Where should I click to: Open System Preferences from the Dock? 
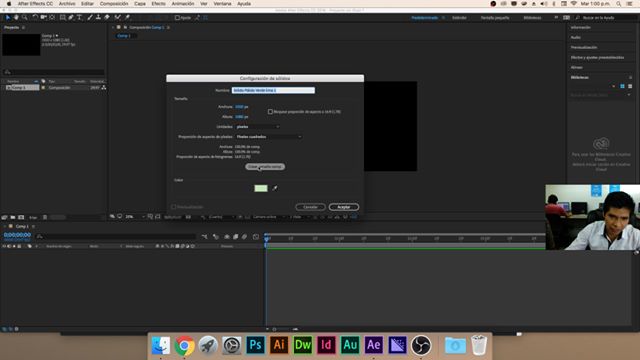click(x=231, y=346)
